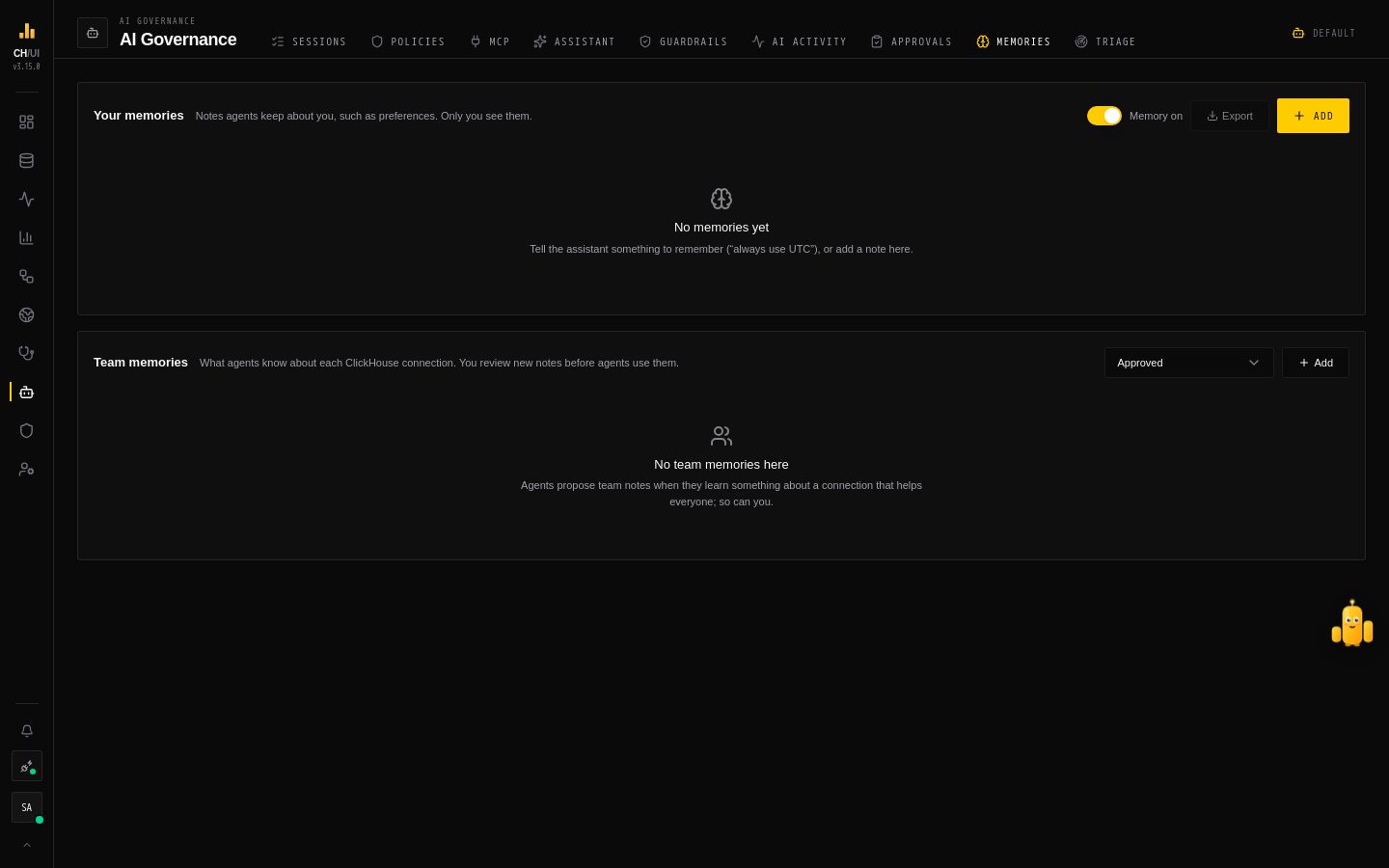Viewport: 1389px width, 868px height.
Task: Open the Approved status dropdown
Action: point(1189,363)
